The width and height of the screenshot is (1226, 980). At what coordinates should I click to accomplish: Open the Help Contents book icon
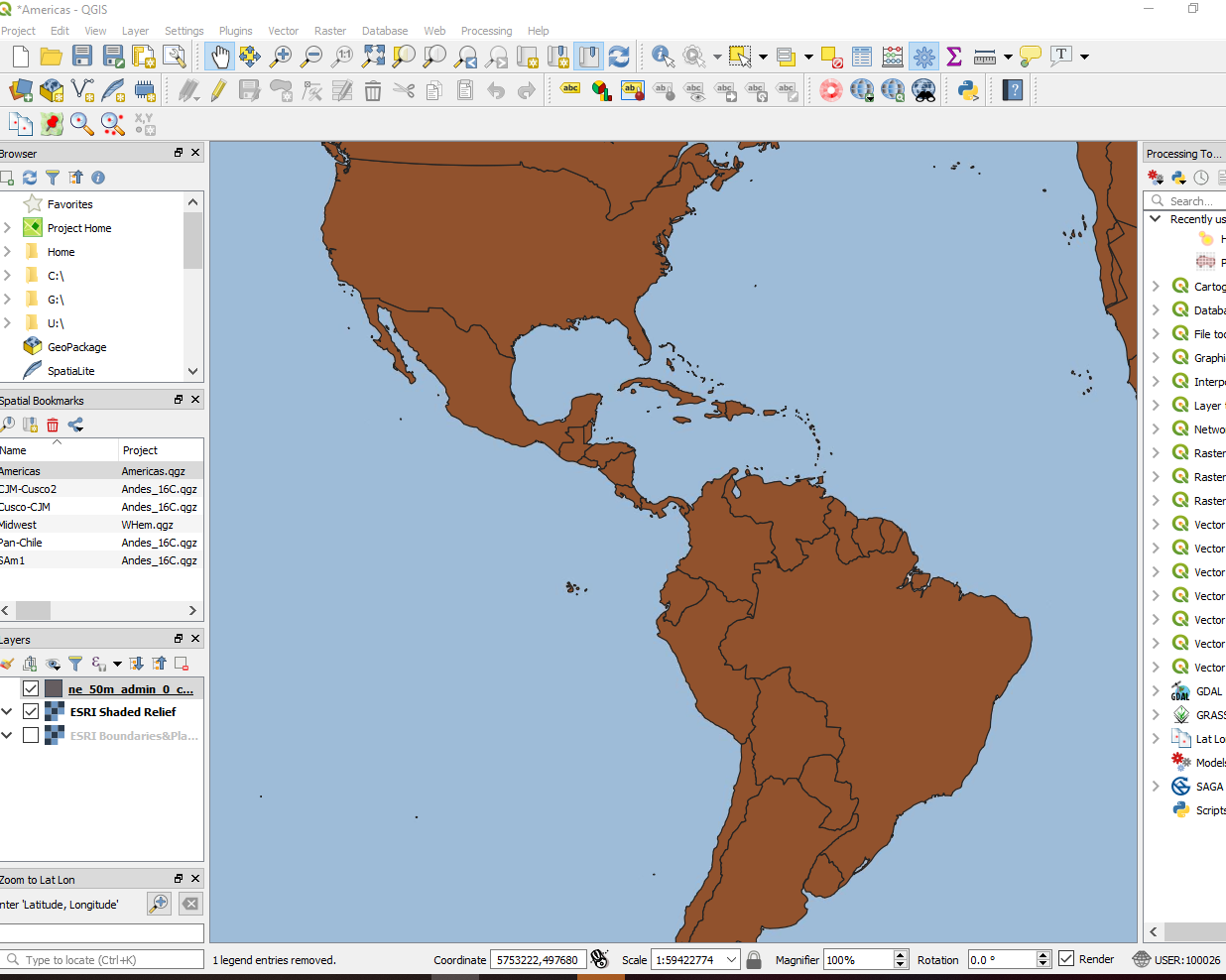[1013, 91]
